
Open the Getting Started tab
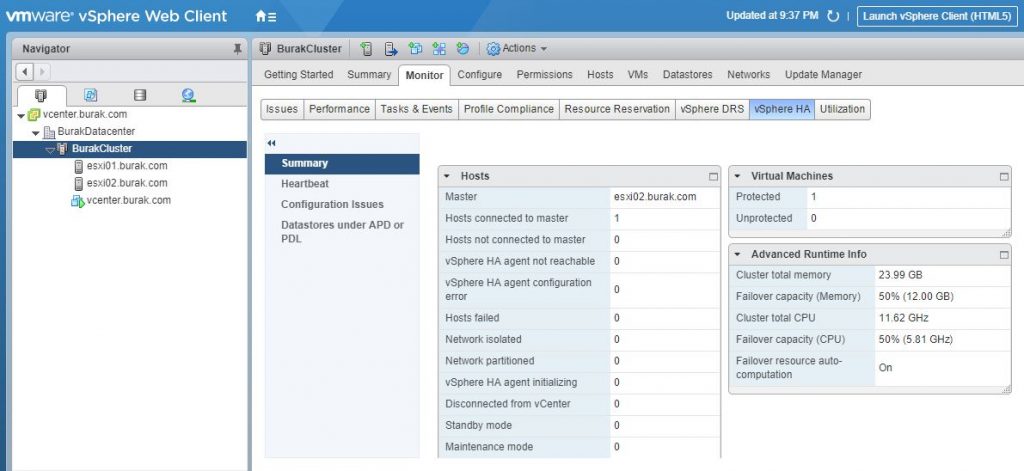pos(298,74)
